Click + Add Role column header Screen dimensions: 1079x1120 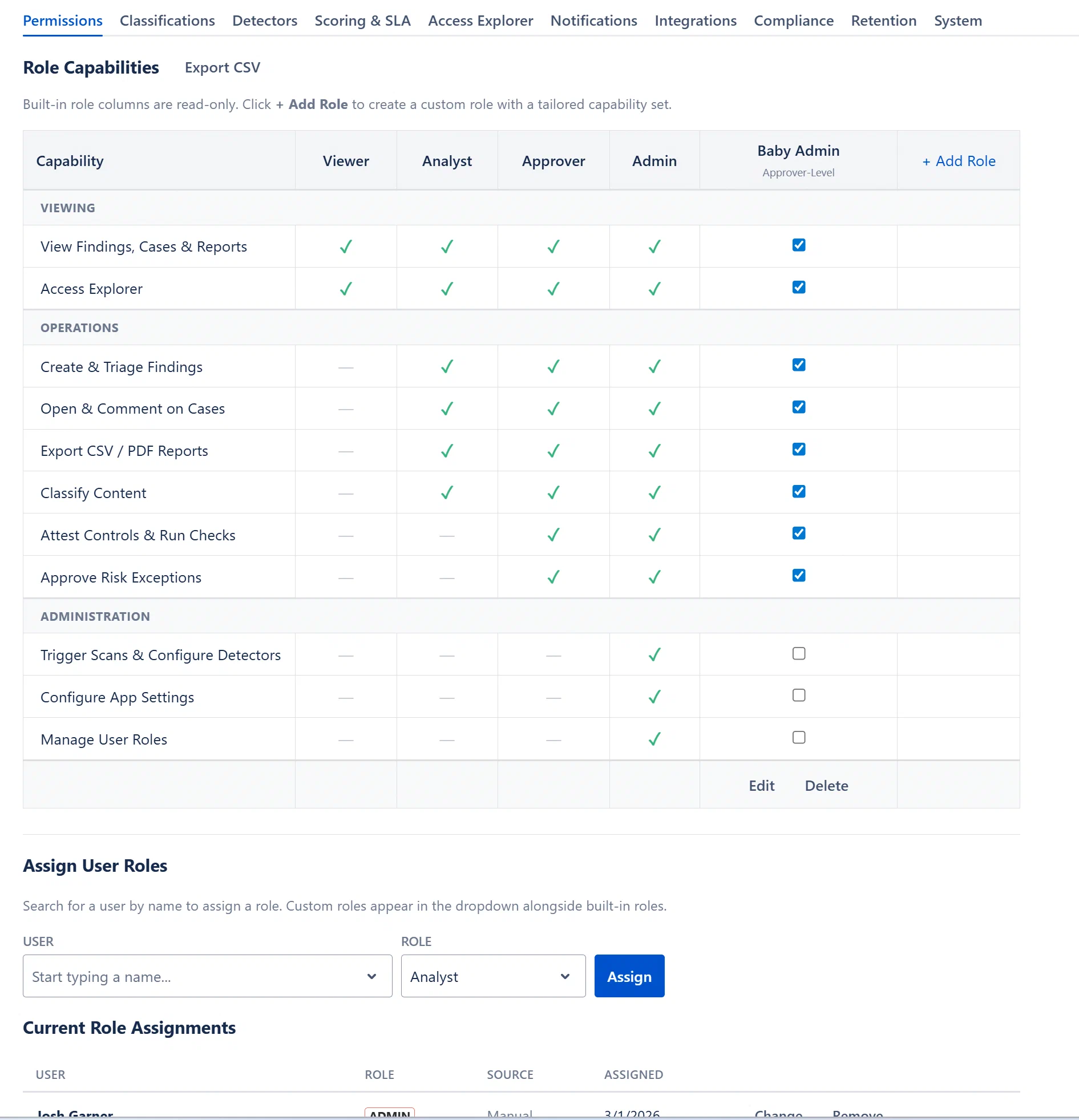[959, 161]
